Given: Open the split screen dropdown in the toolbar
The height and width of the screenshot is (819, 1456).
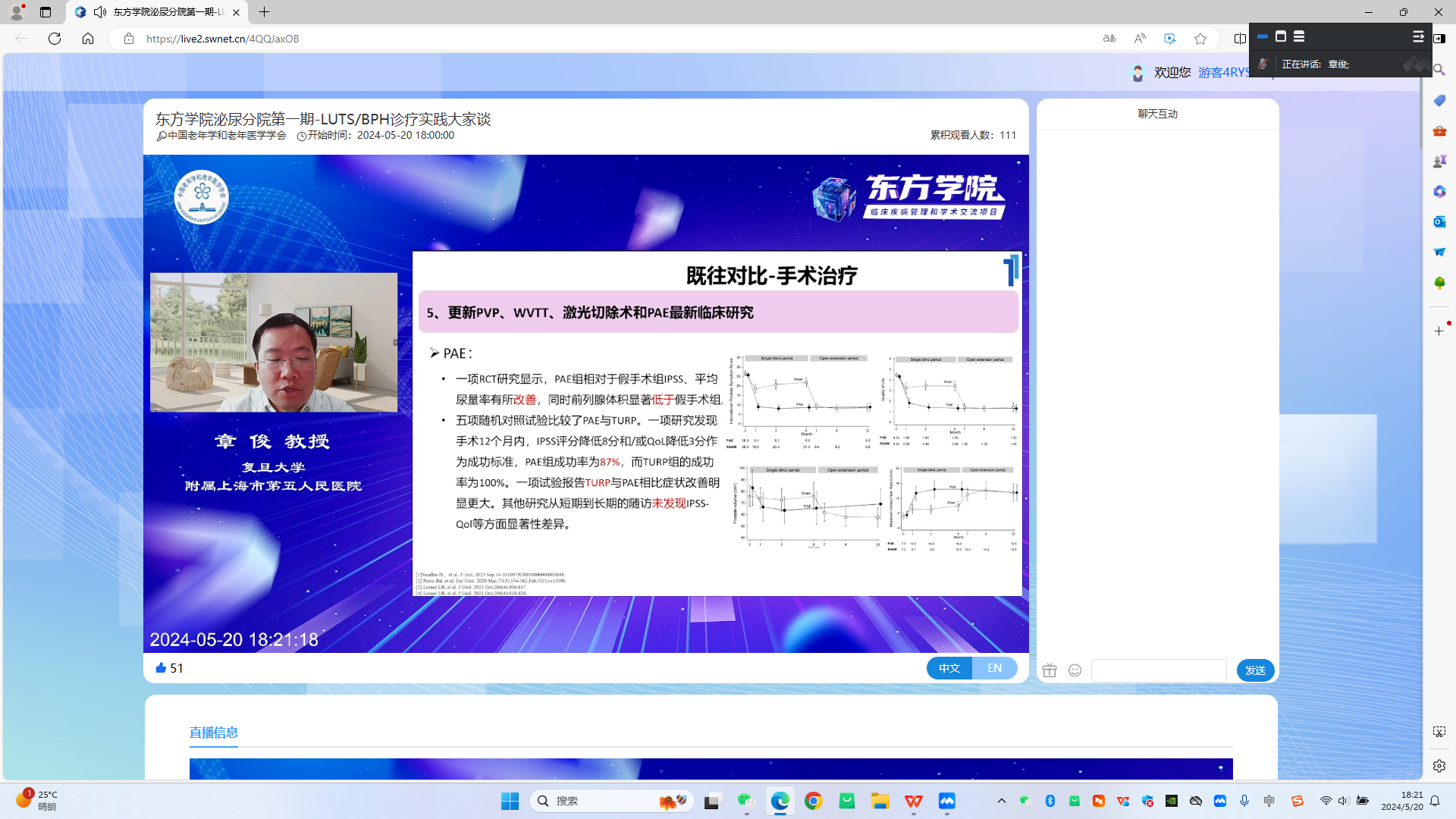Looking at the screenshot, I should click(x=1241, y=39).
